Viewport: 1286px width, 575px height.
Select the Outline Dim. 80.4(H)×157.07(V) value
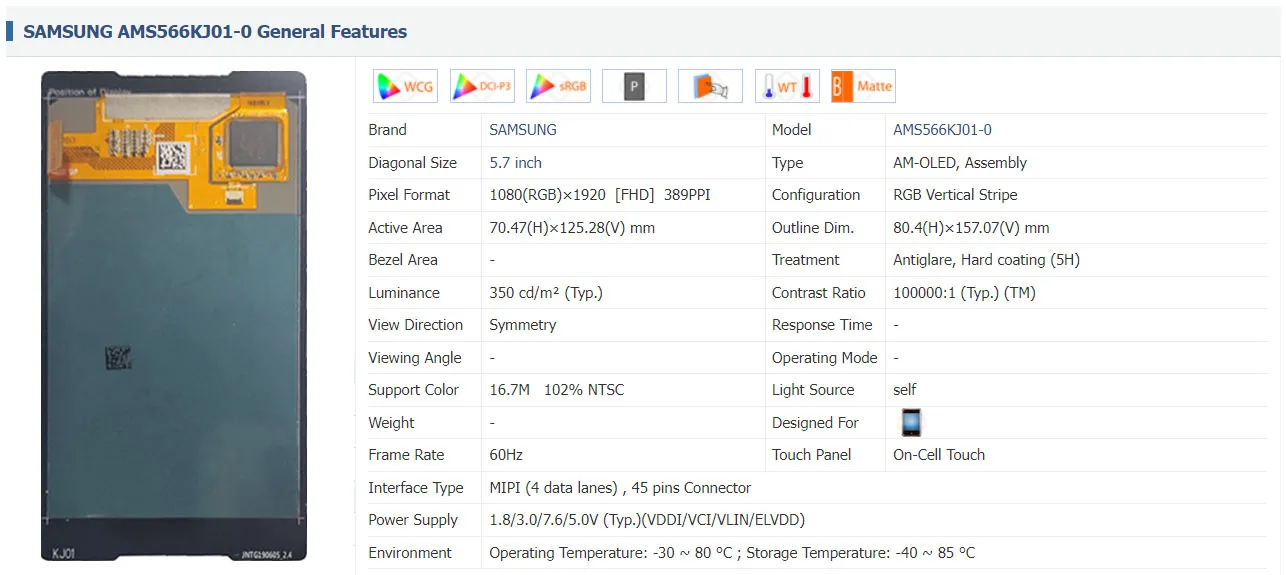[x=971, y=227]
